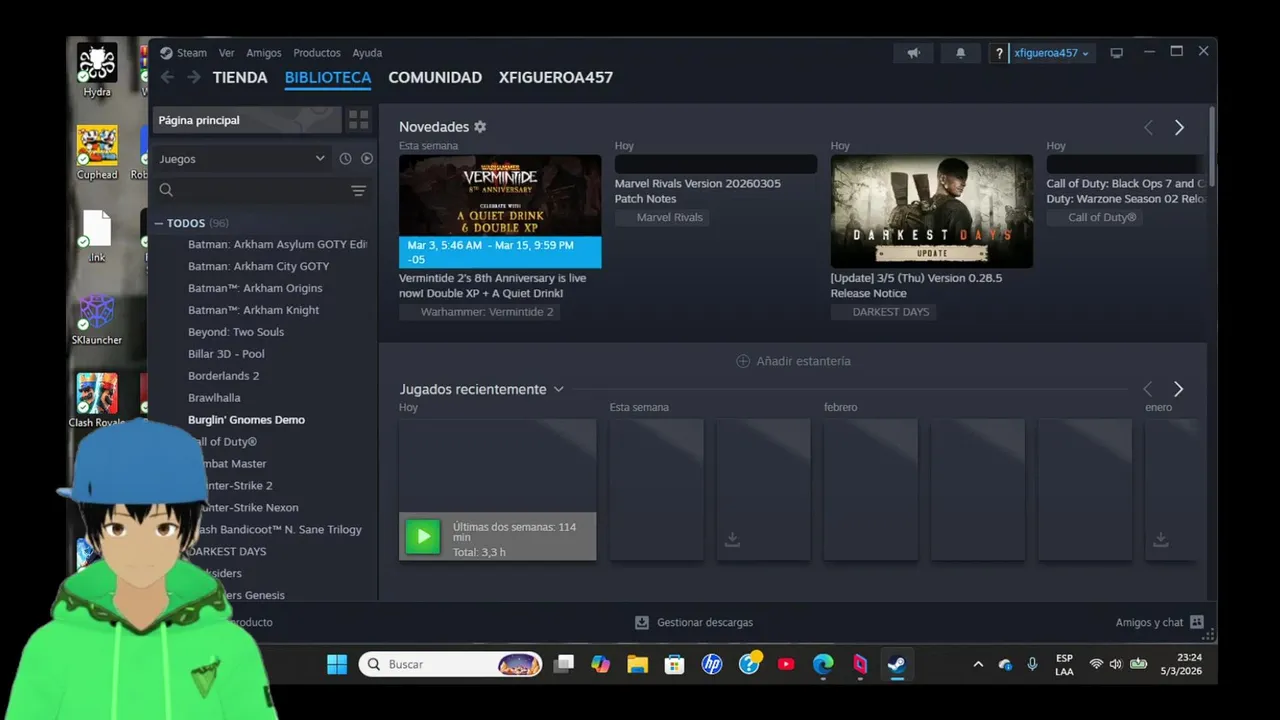
Task: Select Batman: Arkham City GOTY
Action: [259, 266]
